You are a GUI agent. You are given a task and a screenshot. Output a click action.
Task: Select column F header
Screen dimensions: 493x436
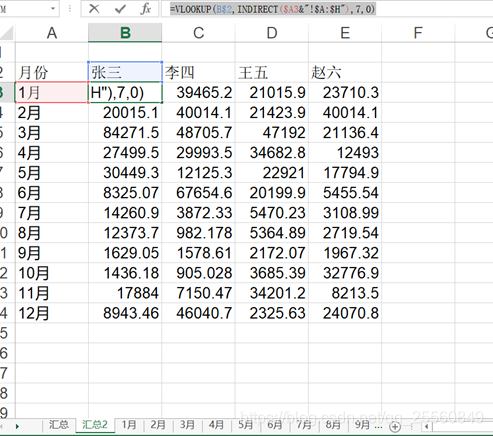coord(418,33)
